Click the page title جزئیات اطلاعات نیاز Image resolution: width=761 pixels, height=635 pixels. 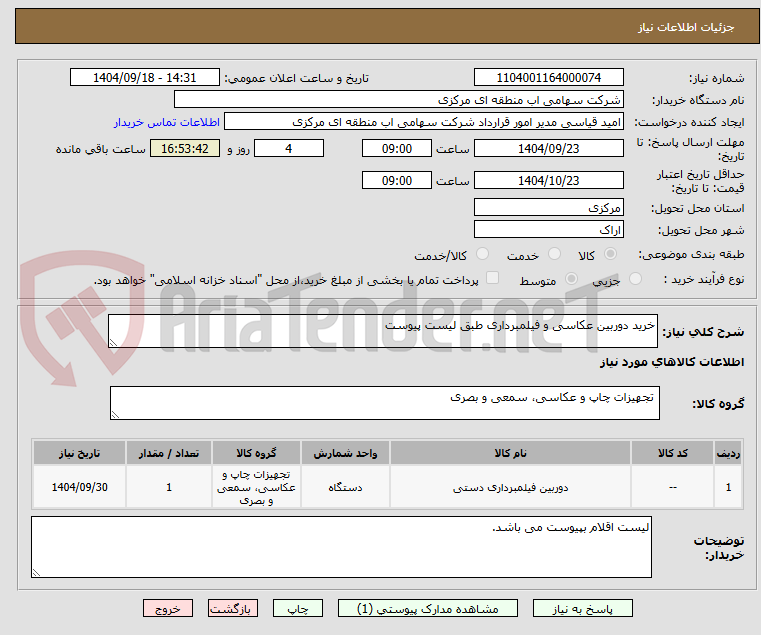[686, 27]
